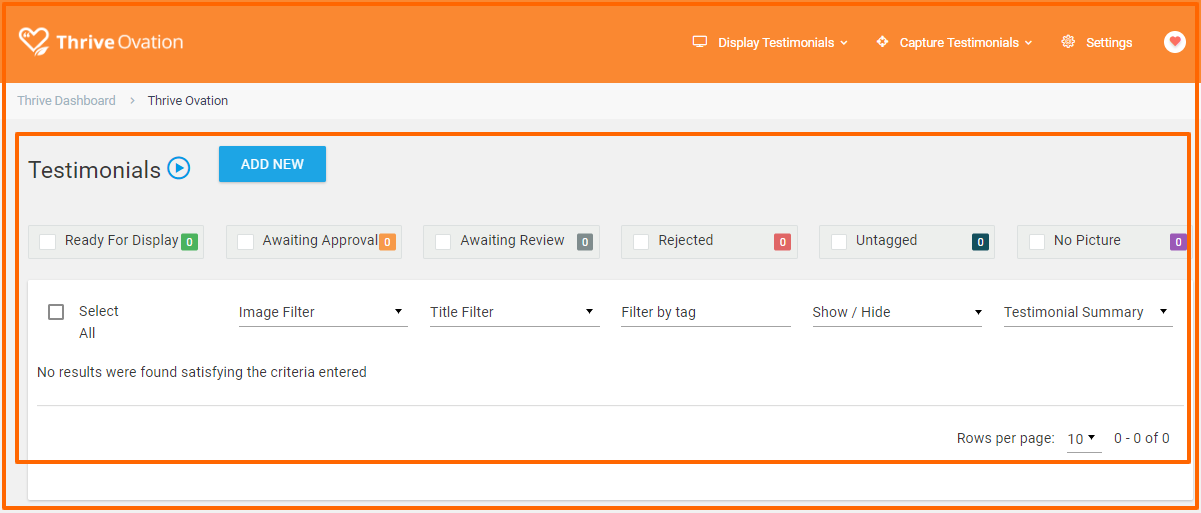The image size is (1201, 513).
Task: Play the Testimonials tutorial video icon
Action: click(179, 168)
